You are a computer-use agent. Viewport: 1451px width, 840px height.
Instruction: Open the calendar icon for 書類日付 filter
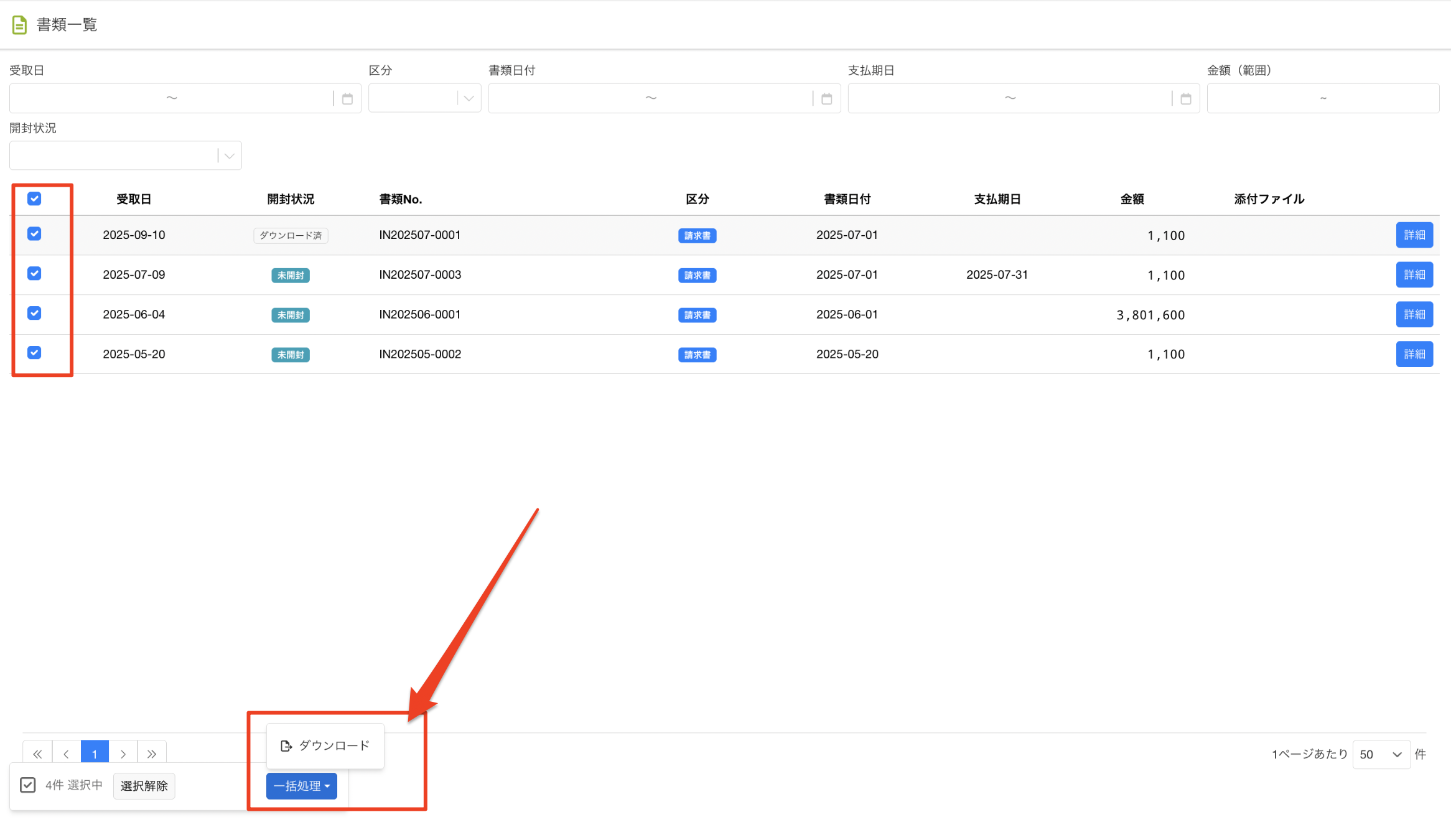point(826,98)
